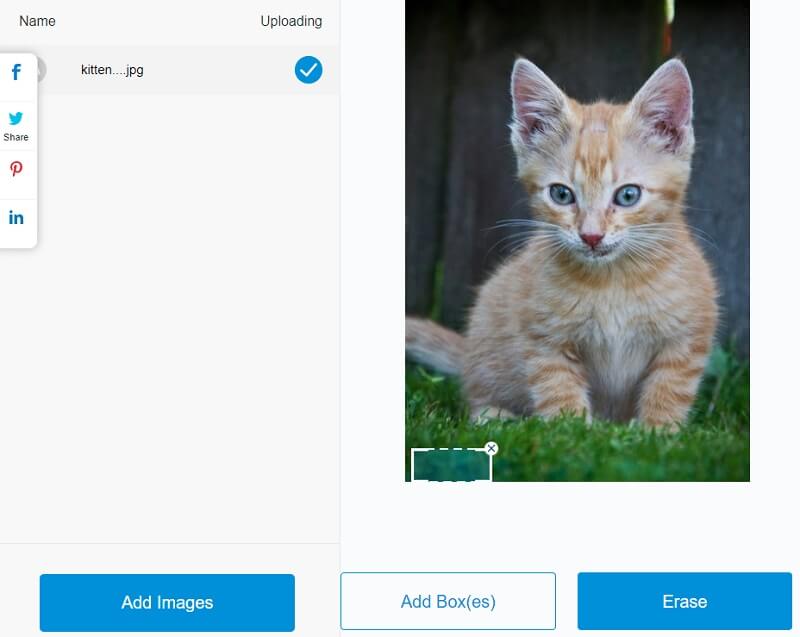800x637 pixels.
Task: Select the kitten....jpg file entry
Action: 112,70
